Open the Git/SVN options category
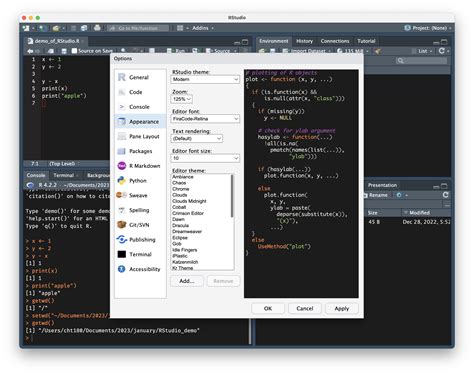 tap(140, 225)
